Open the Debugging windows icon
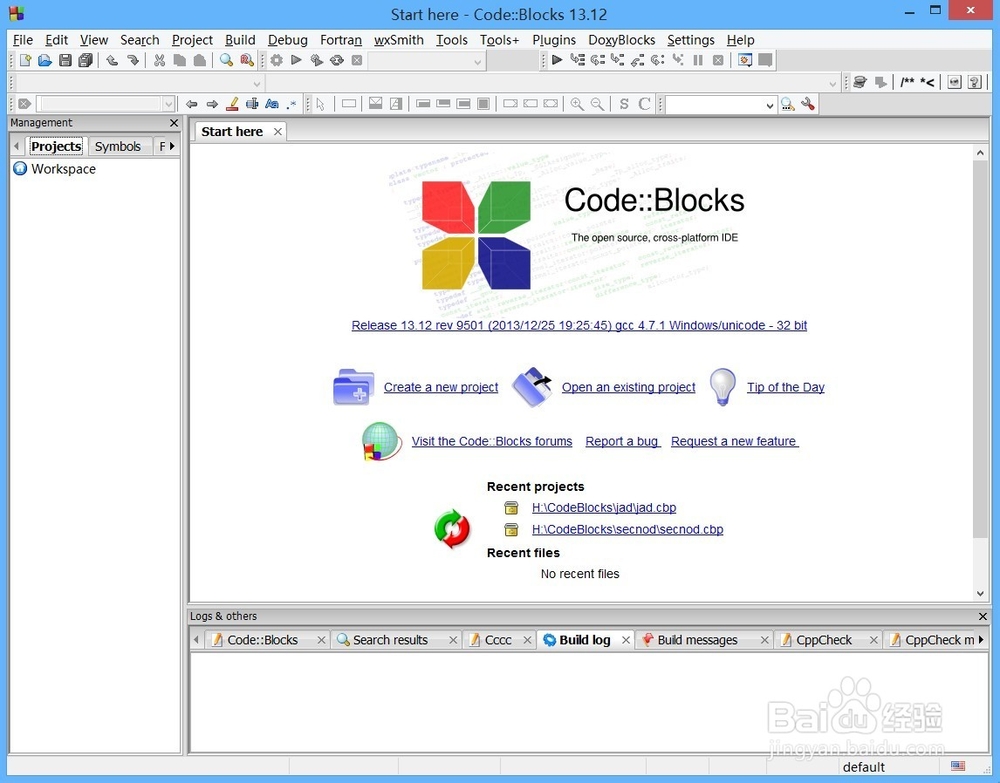 [745, 60]
